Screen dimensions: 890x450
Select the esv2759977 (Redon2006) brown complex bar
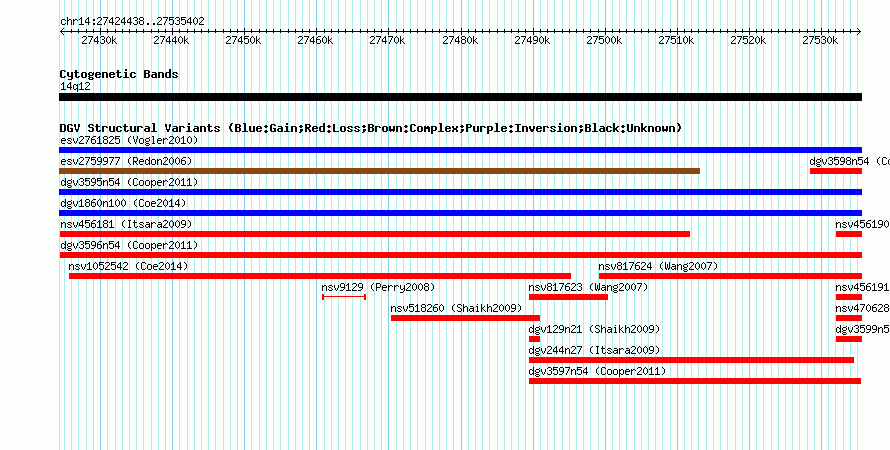[379, 171]
